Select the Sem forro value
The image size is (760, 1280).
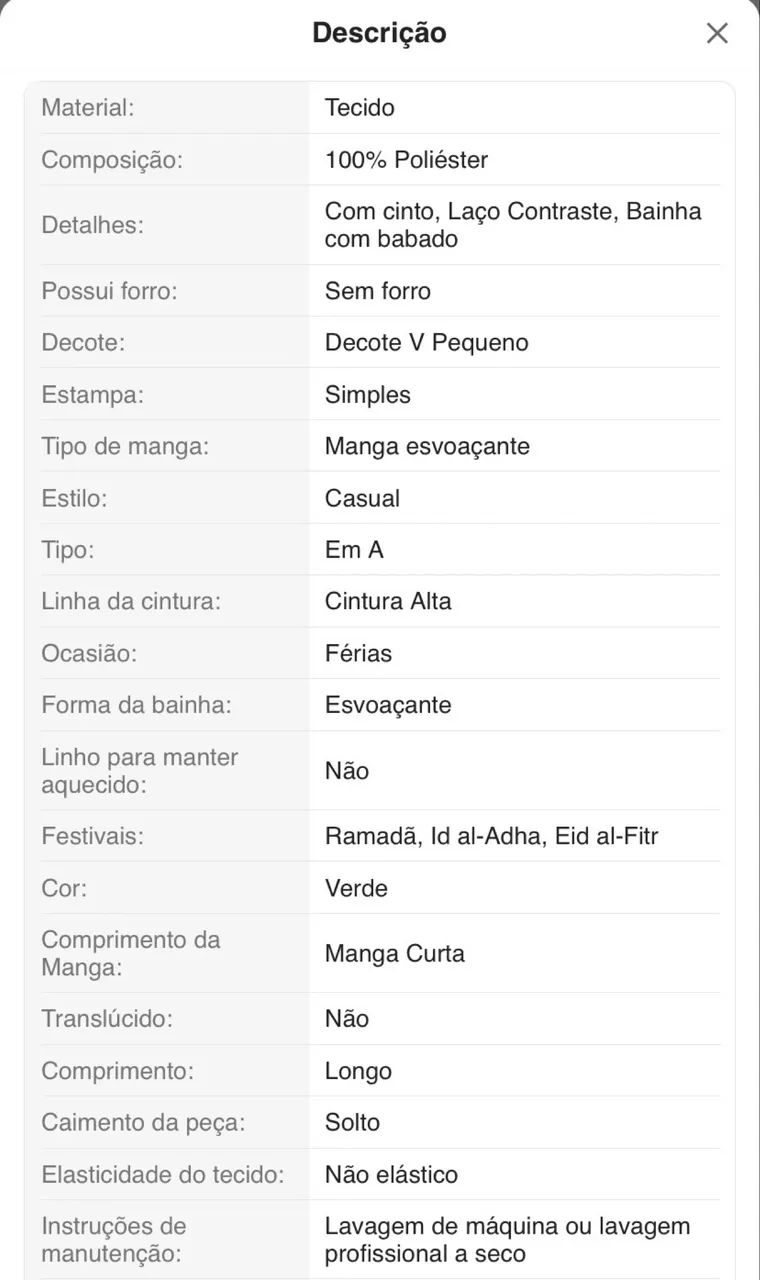point(378,291)
